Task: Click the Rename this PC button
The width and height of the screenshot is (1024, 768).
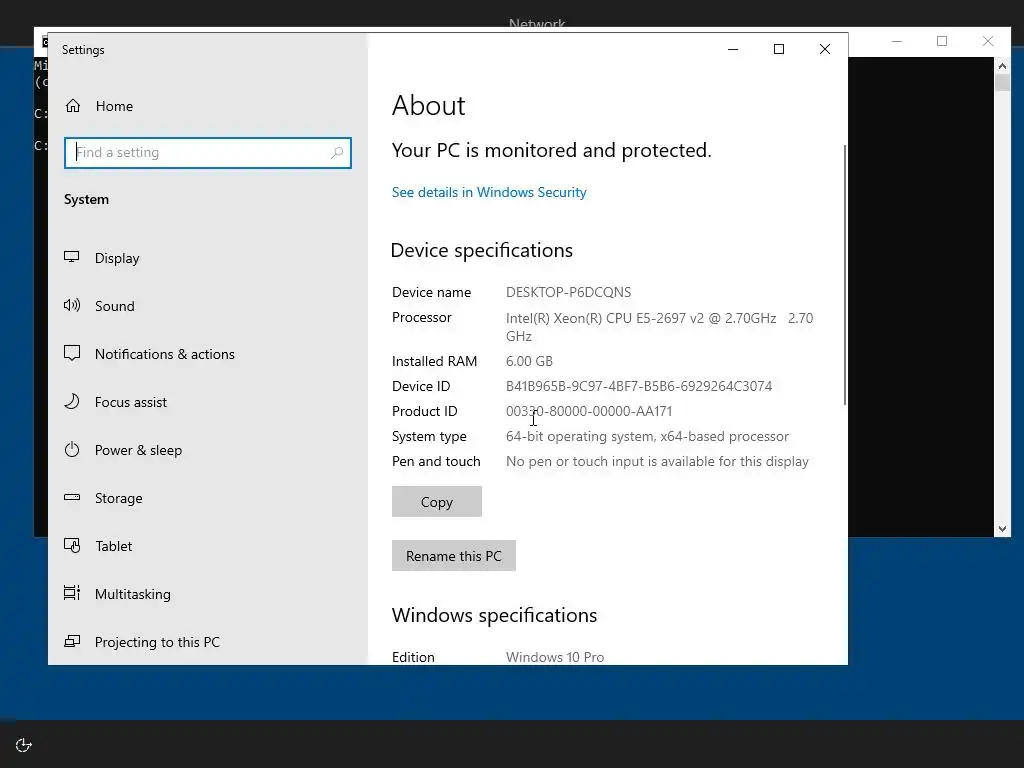Action: coord(454,556)
